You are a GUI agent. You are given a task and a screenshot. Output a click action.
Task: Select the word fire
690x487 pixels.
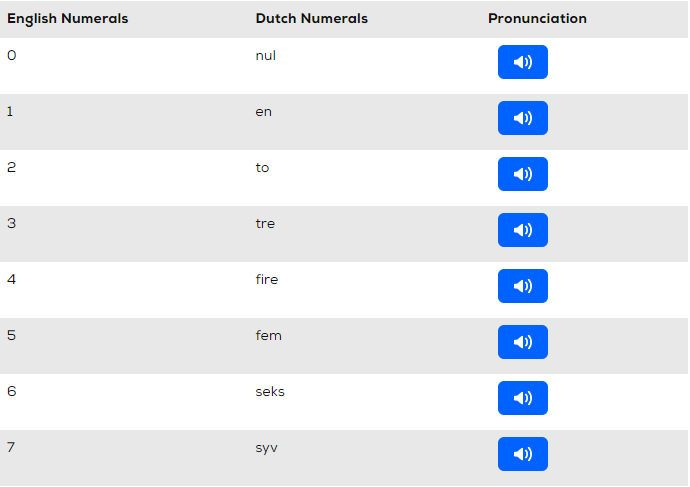(x=267, y=279)
